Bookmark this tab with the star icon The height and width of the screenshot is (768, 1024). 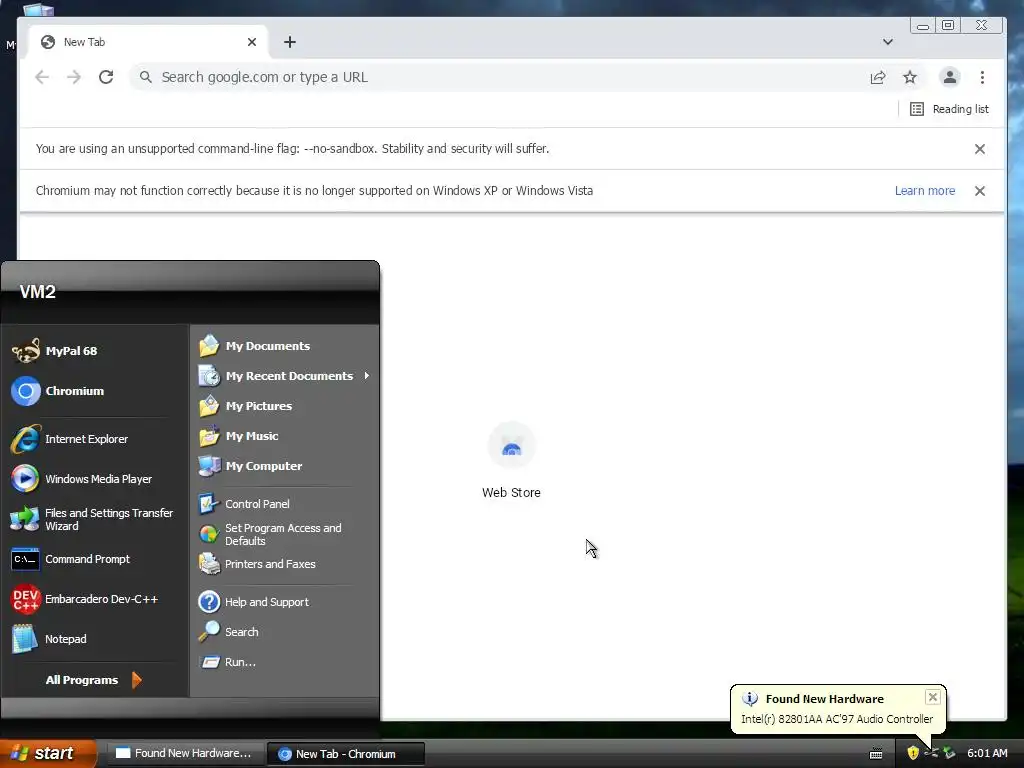(x=910, y=78)
